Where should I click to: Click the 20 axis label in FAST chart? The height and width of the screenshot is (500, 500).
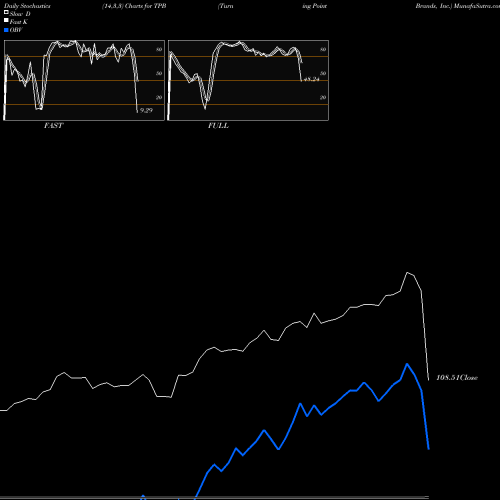pos(159,97)
